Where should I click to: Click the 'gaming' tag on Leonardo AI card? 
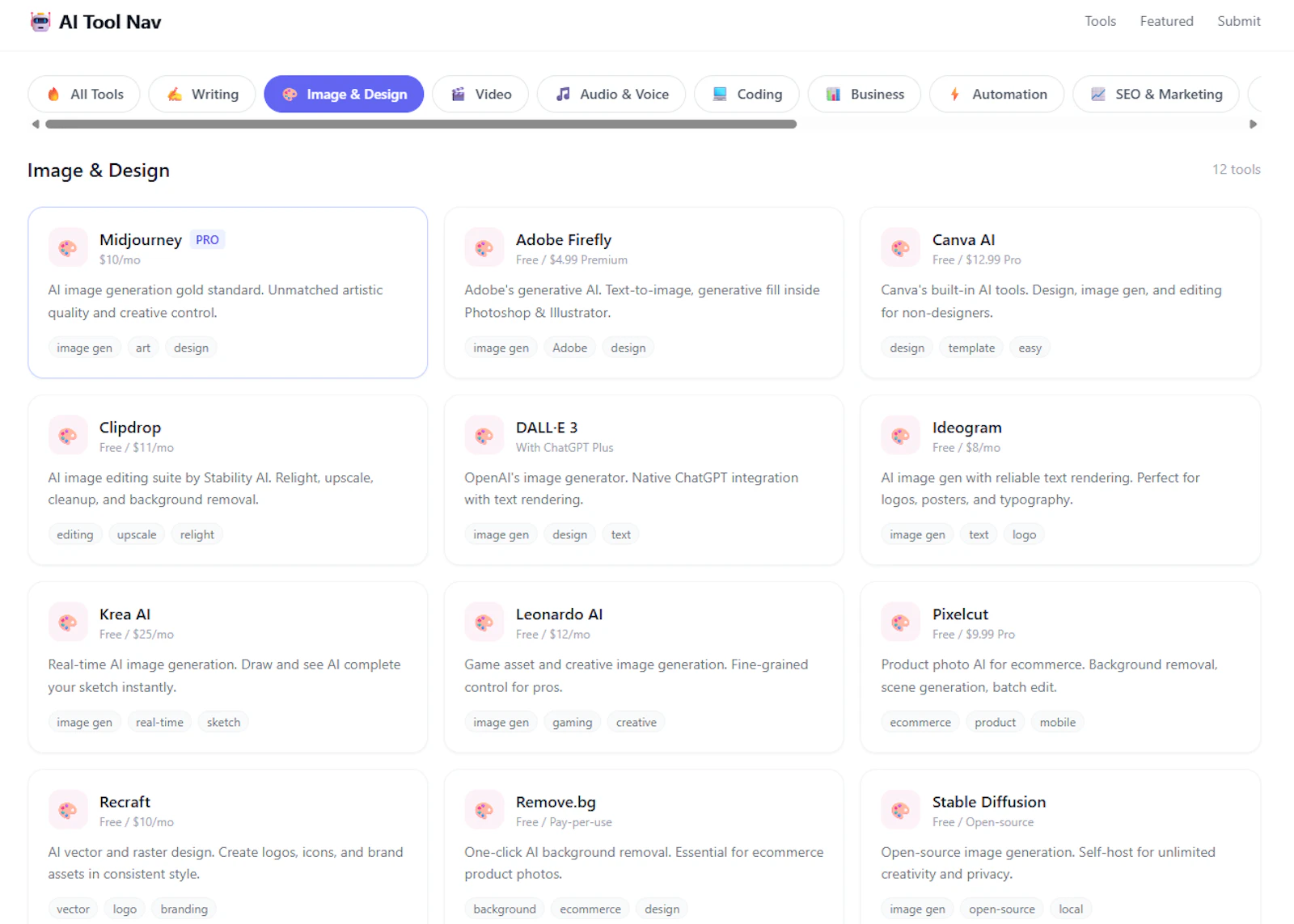pos(573,722)
